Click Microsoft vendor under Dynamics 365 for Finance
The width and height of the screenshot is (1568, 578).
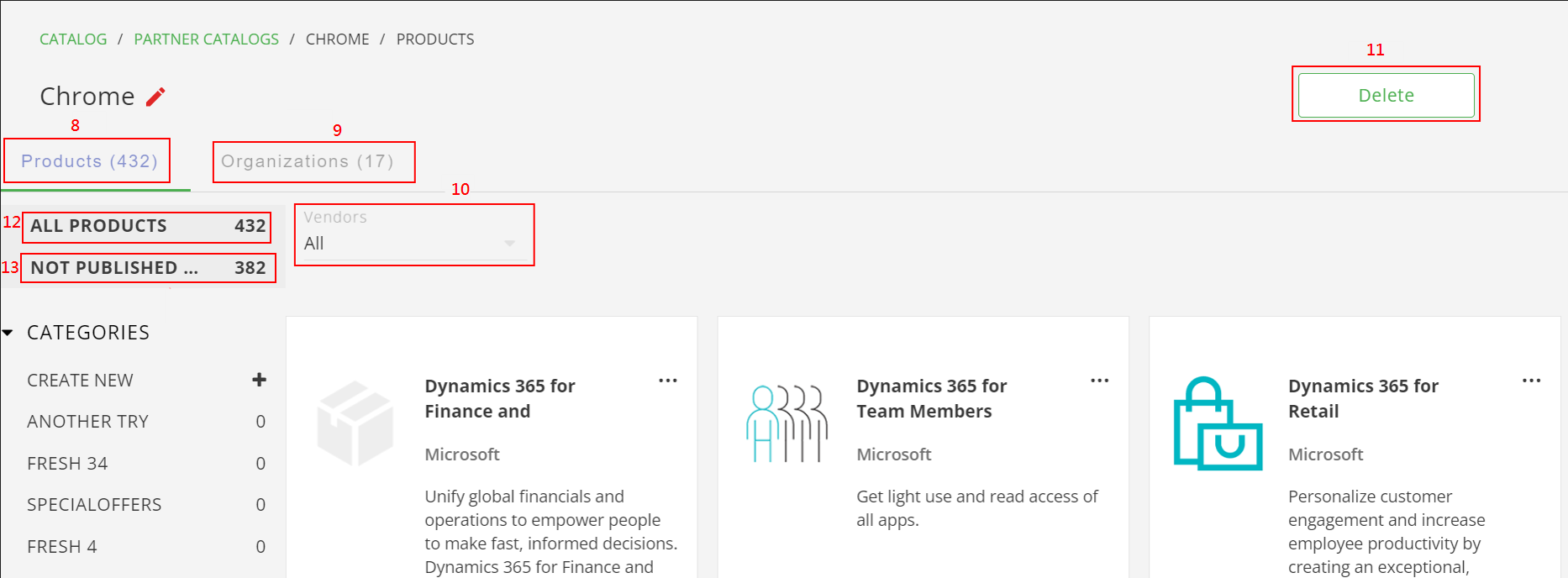click(x=462, y=455)
